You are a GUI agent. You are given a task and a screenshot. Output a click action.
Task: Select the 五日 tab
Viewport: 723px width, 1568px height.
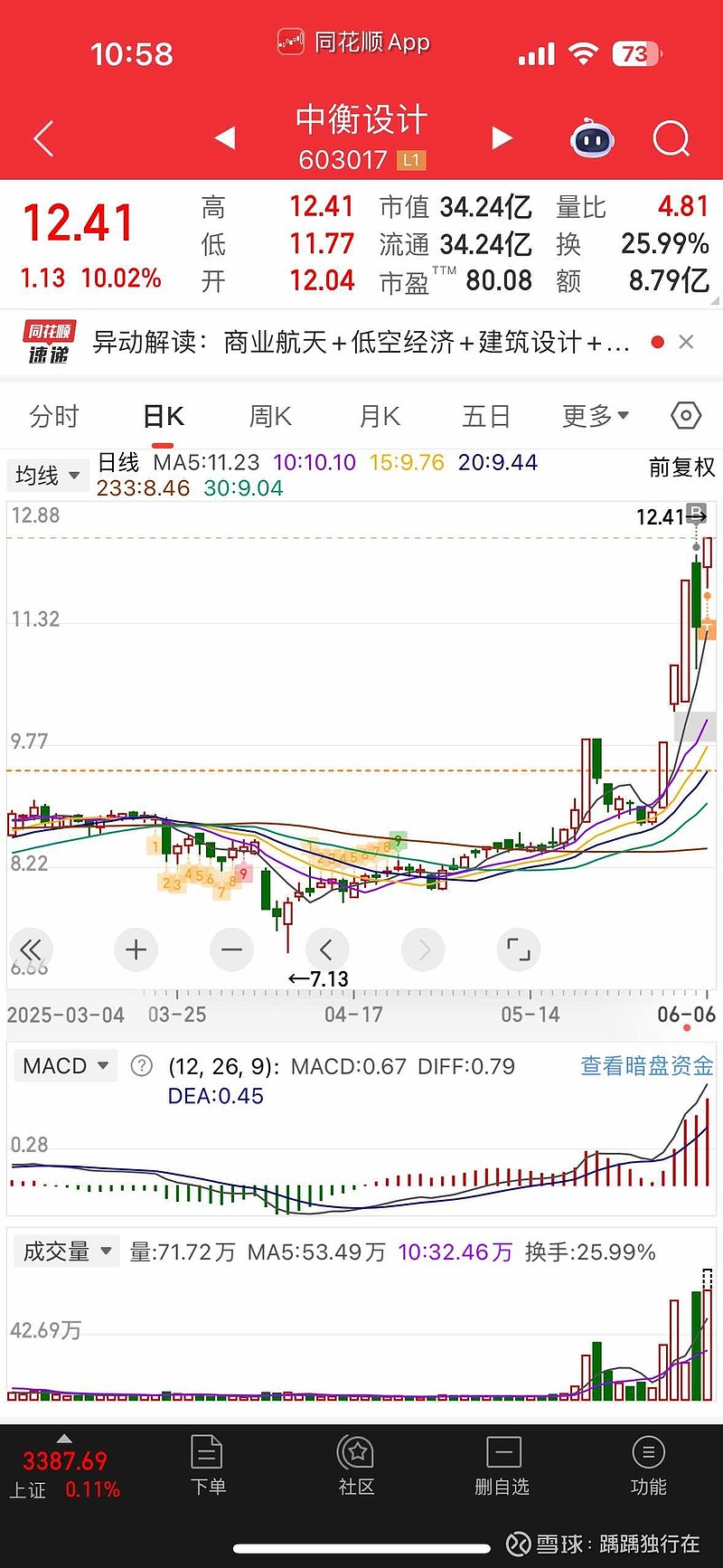pos(486,416)
